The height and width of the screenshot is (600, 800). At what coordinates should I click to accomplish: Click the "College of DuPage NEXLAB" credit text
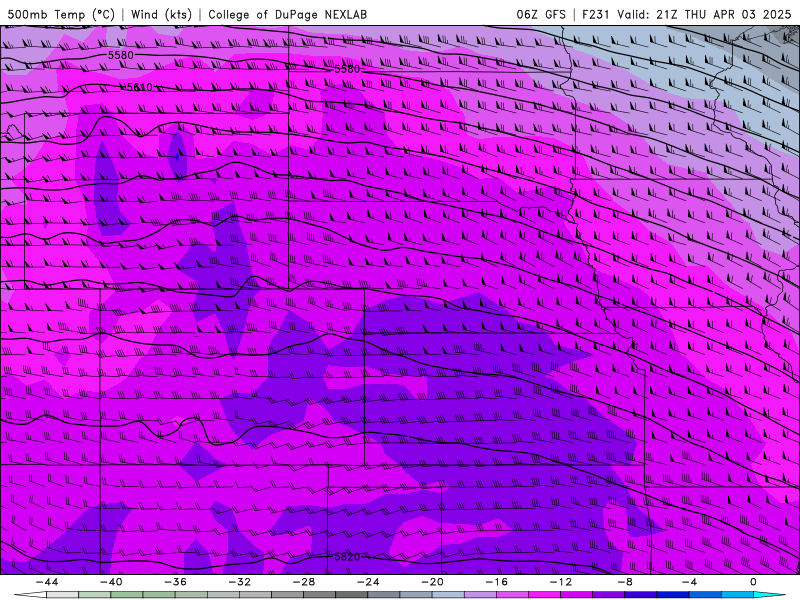pos(287,14)
